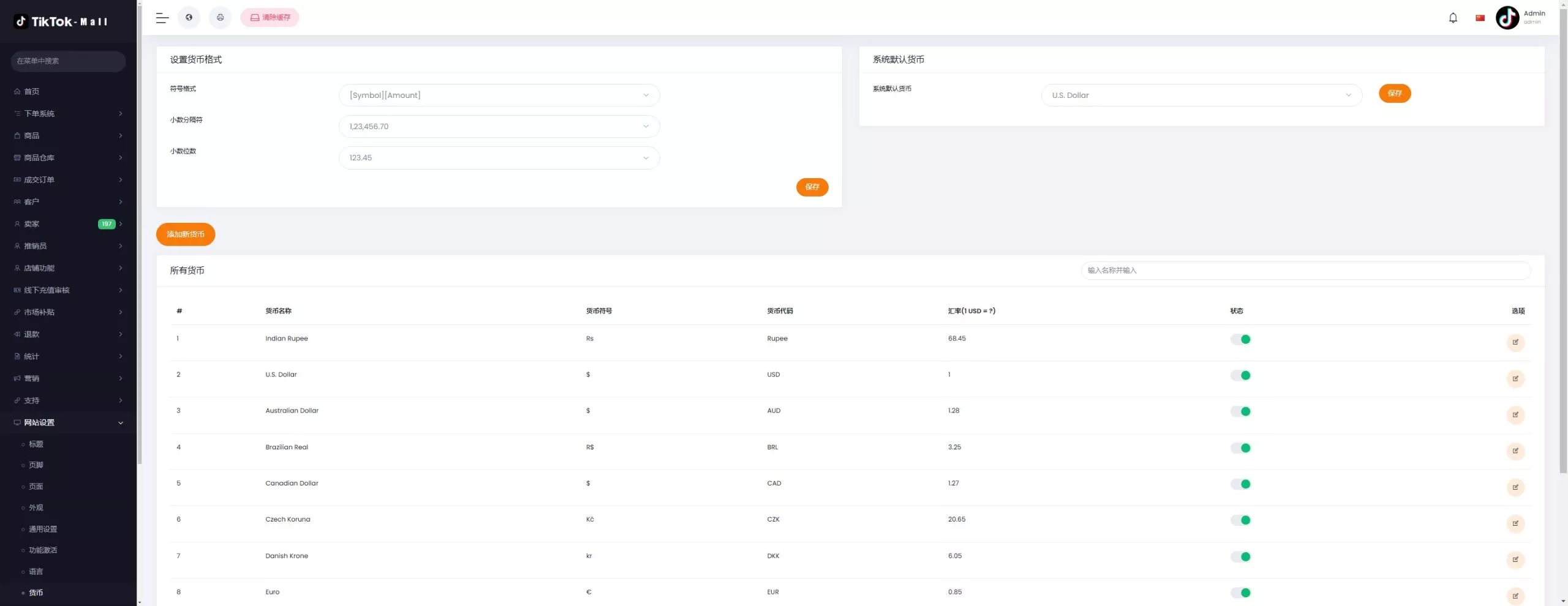
Task: Open the globe website icon in the top bar
Action: [x=189, y=18]
